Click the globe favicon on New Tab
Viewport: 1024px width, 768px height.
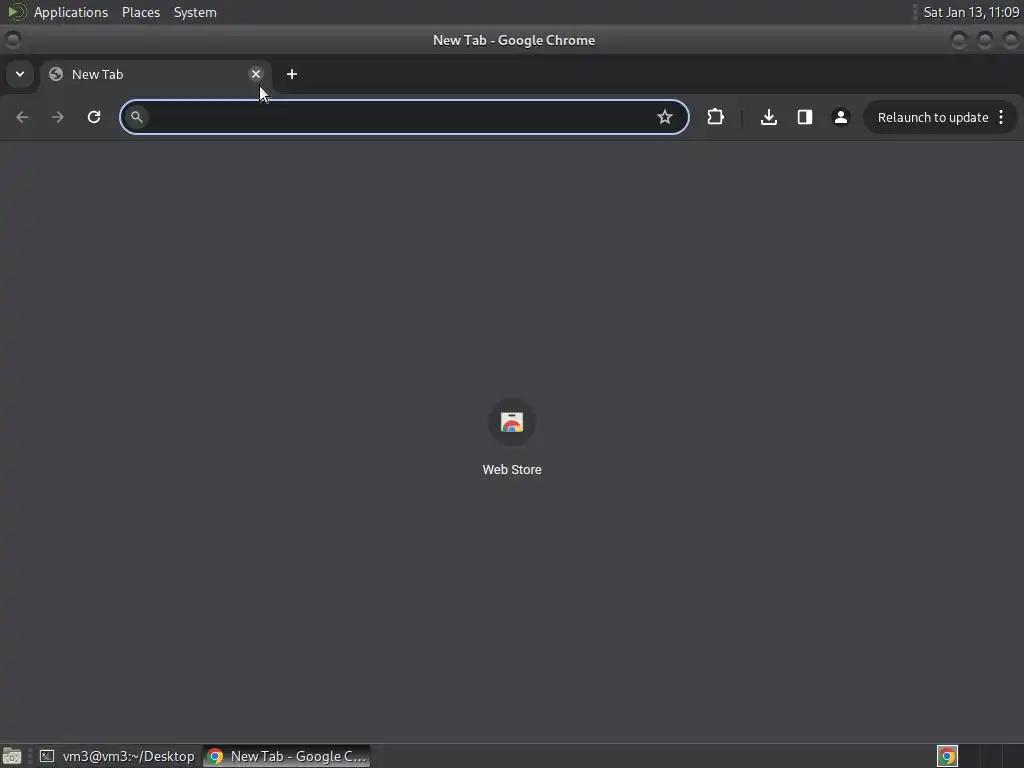click(56, 74)
